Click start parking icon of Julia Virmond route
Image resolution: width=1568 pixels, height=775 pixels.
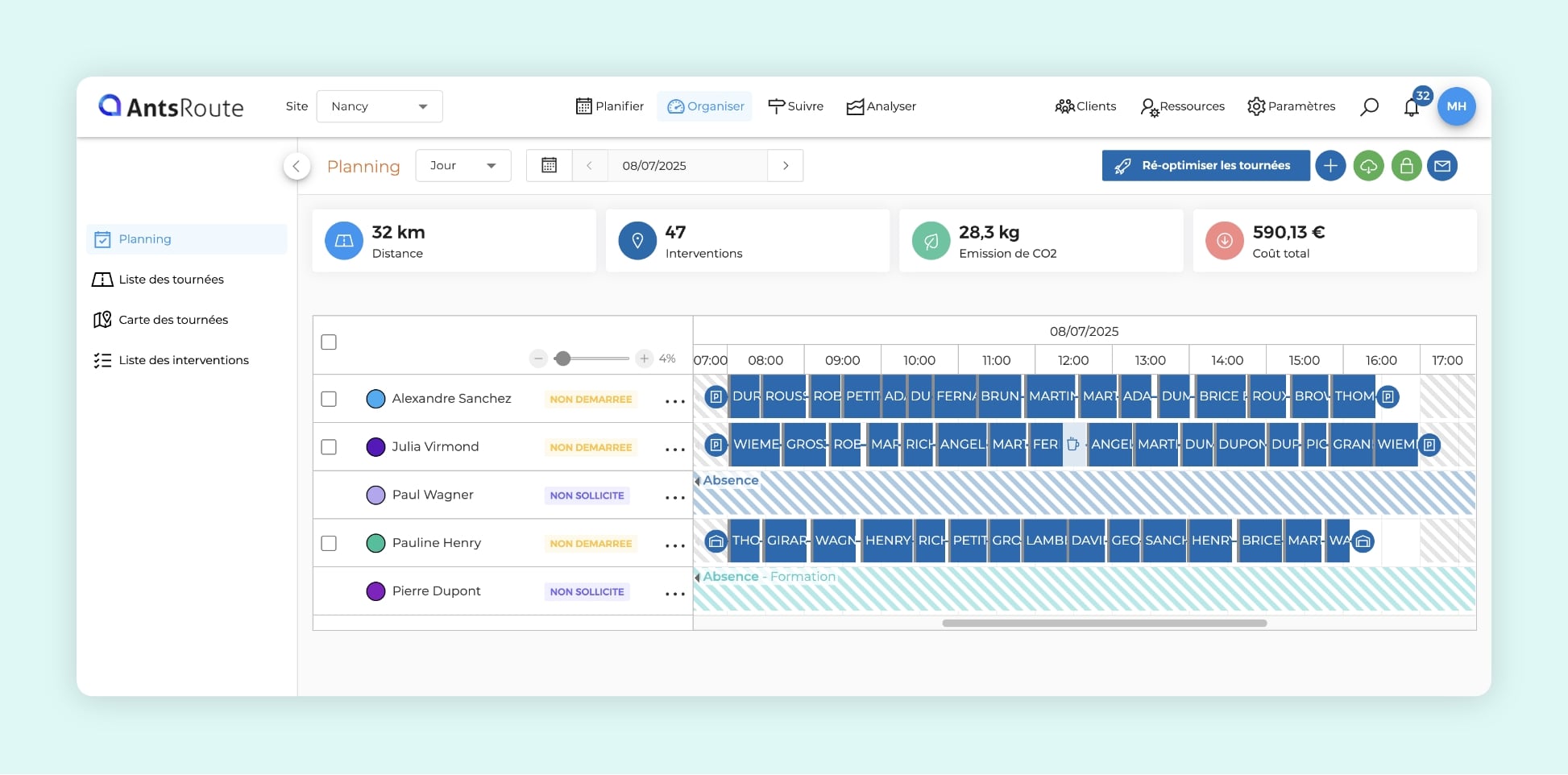[716, 445]
